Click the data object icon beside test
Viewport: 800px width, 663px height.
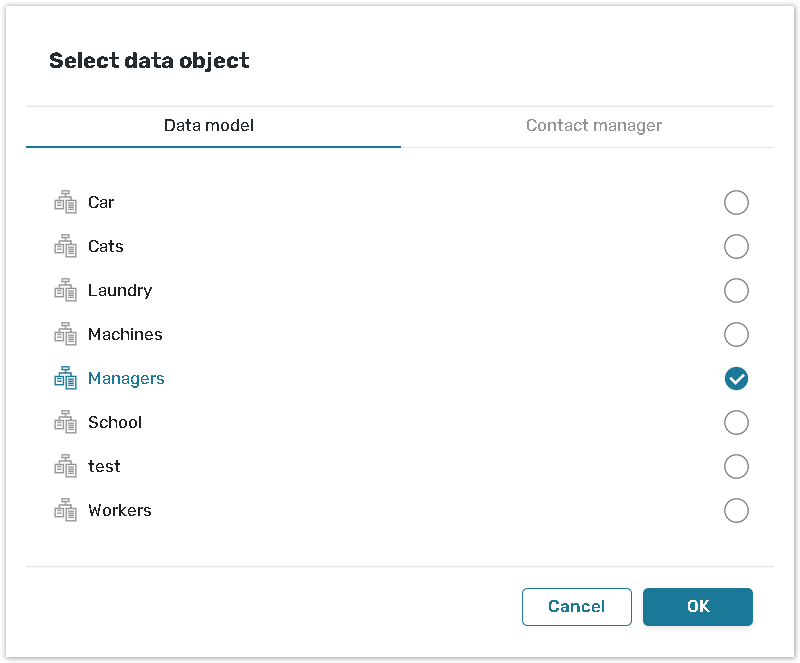tap(65, 467)
